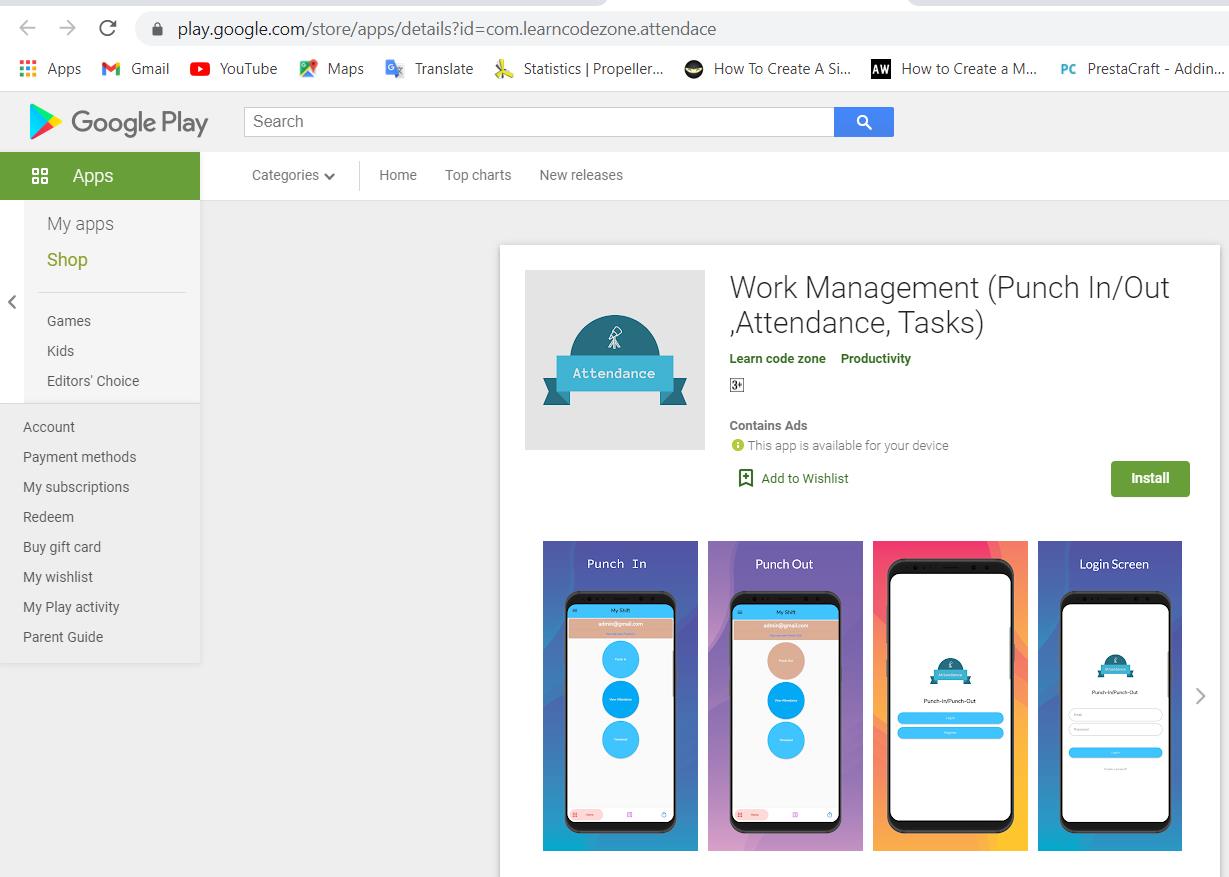Image resolution: width=1229 pixels, height=877 pixels.
Task: Click the Google Play search field
Action: [538, 122]
